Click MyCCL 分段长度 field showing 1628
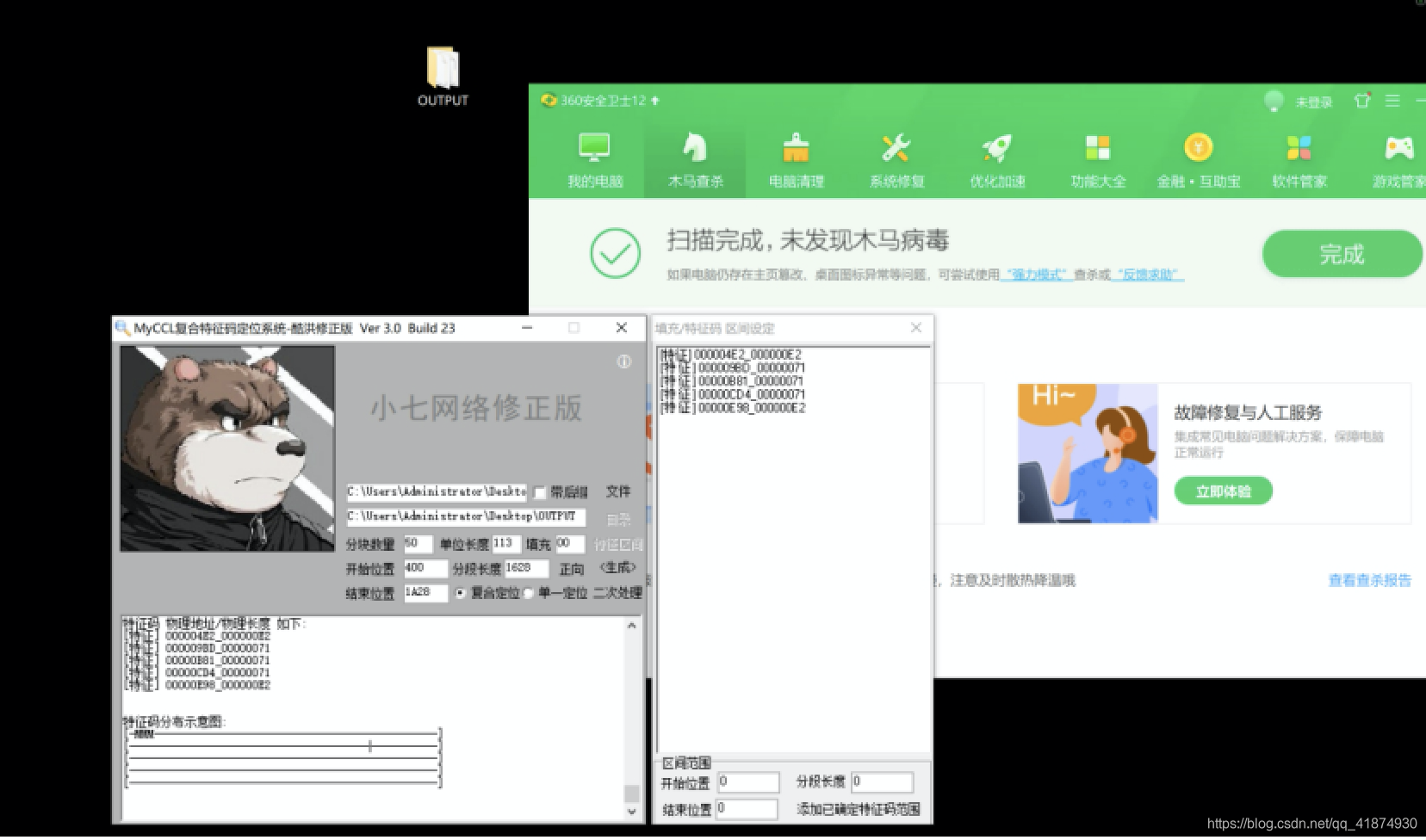This screenshot has width=1426, height=840. pyautogui.click(x=526, y=569)
